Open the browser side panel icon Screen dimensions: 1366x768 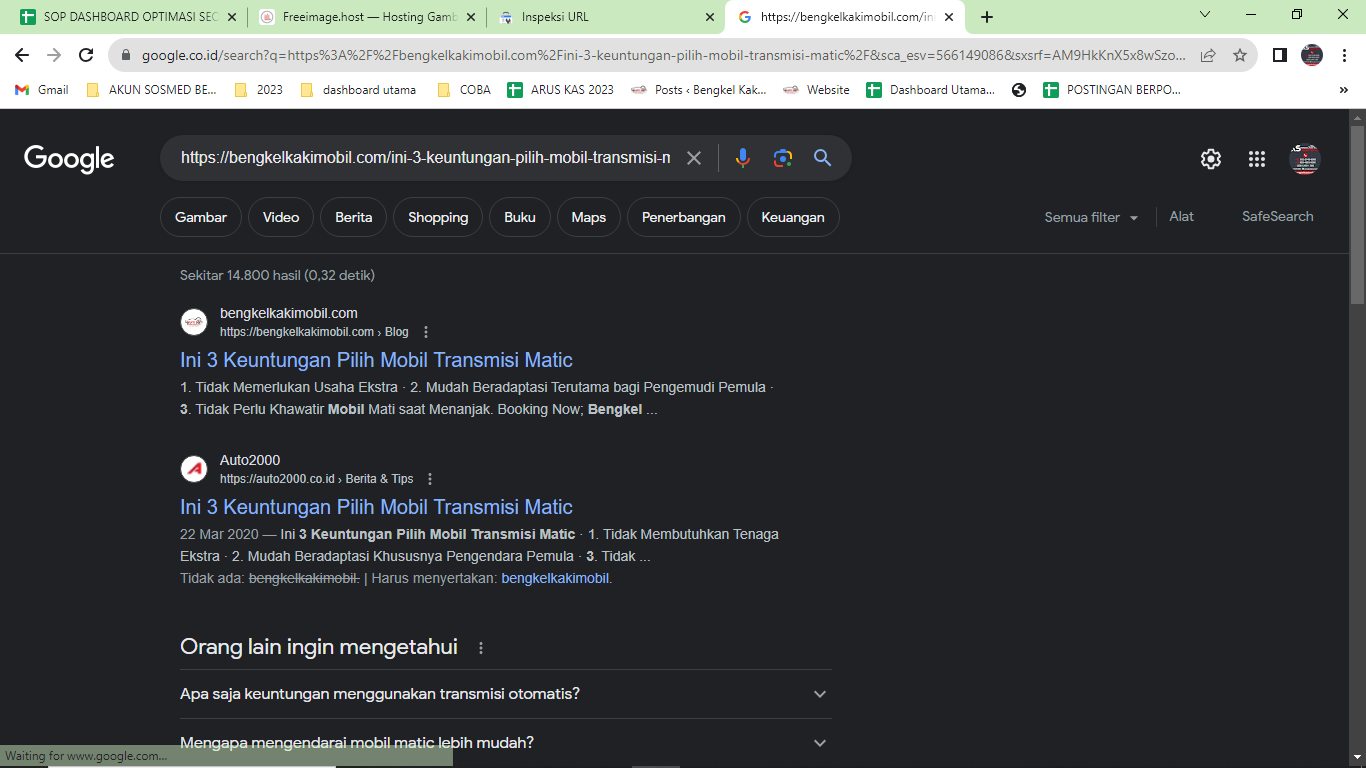[1279, 55]
